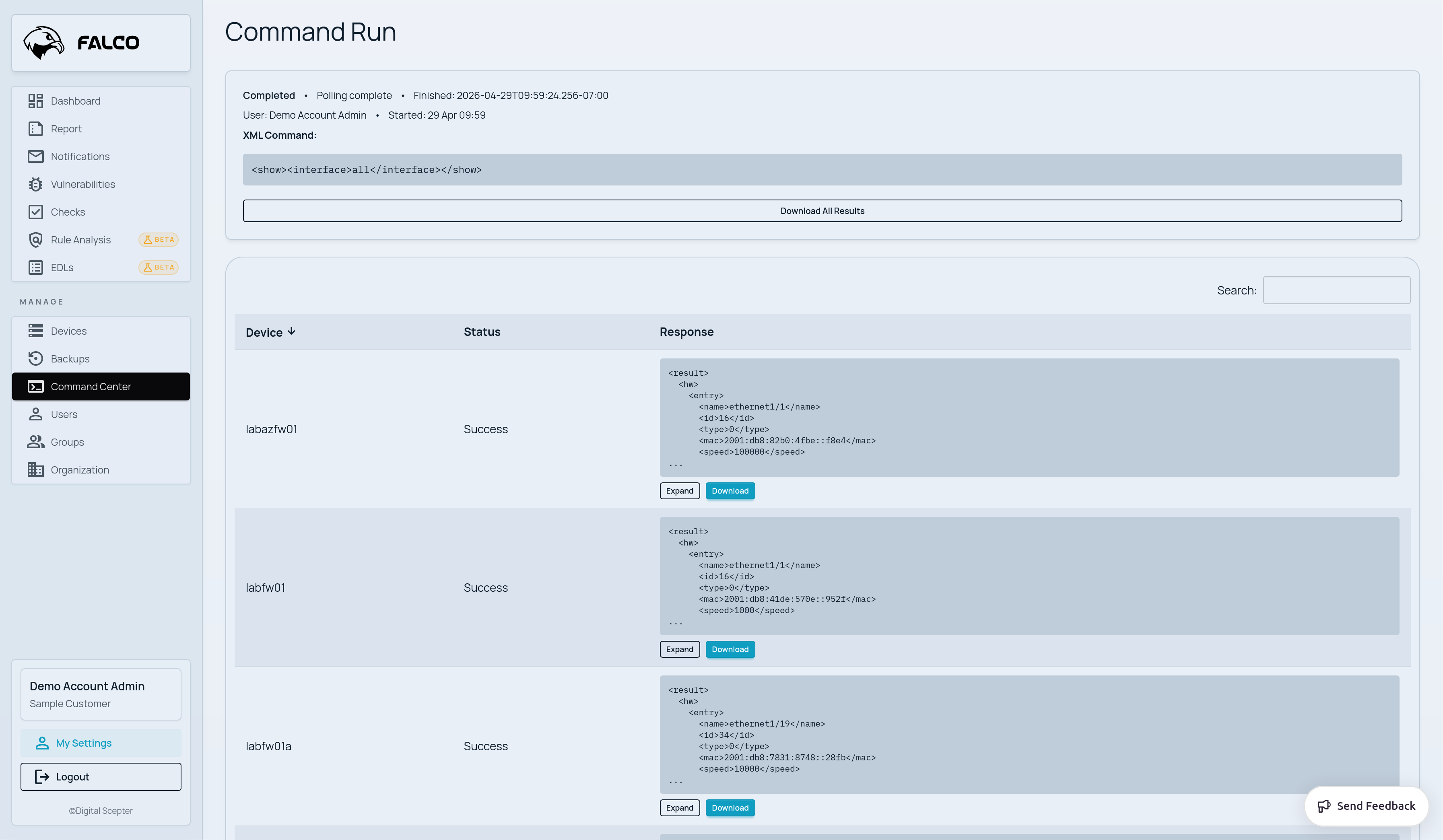The height and width of the screenshot is (840, 1443).
Task: Click the Backups restore clock icon
Action: pyautogui.click(x=35, y=359)
